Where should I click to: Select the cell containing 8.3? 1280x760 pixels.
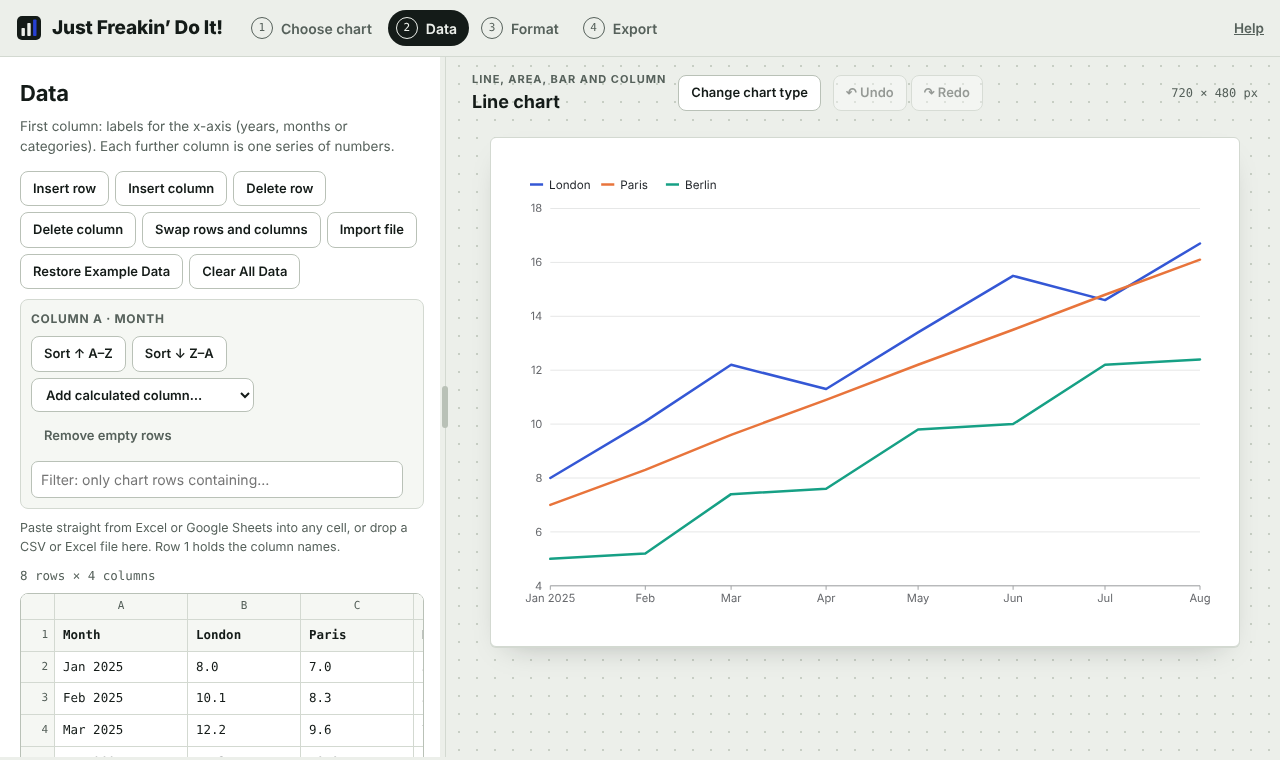357,698
